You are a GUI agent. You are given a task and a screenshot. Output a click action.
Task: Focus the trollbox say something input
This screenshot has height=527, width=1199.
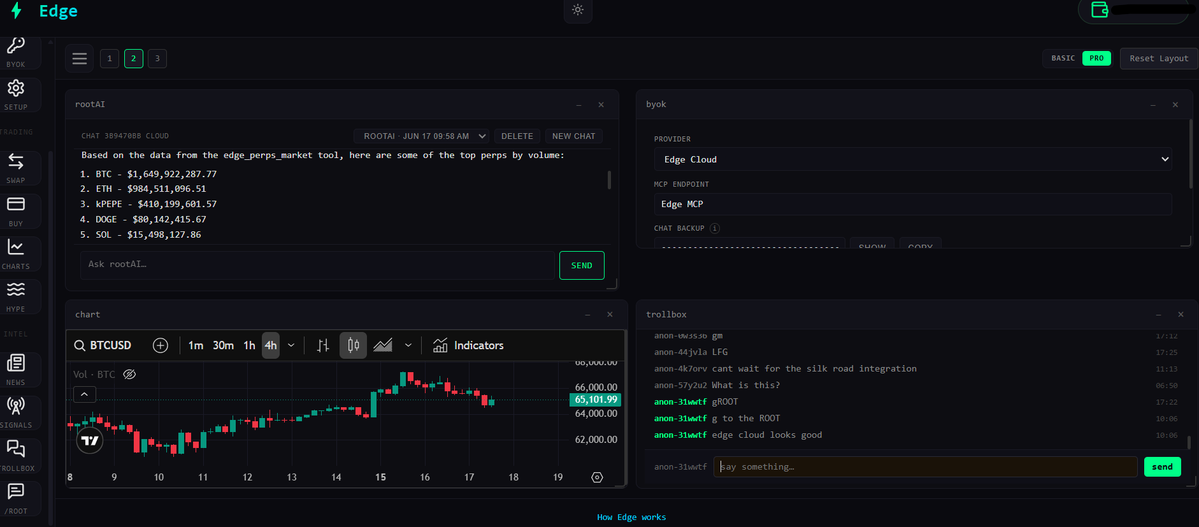click(925, 467)
